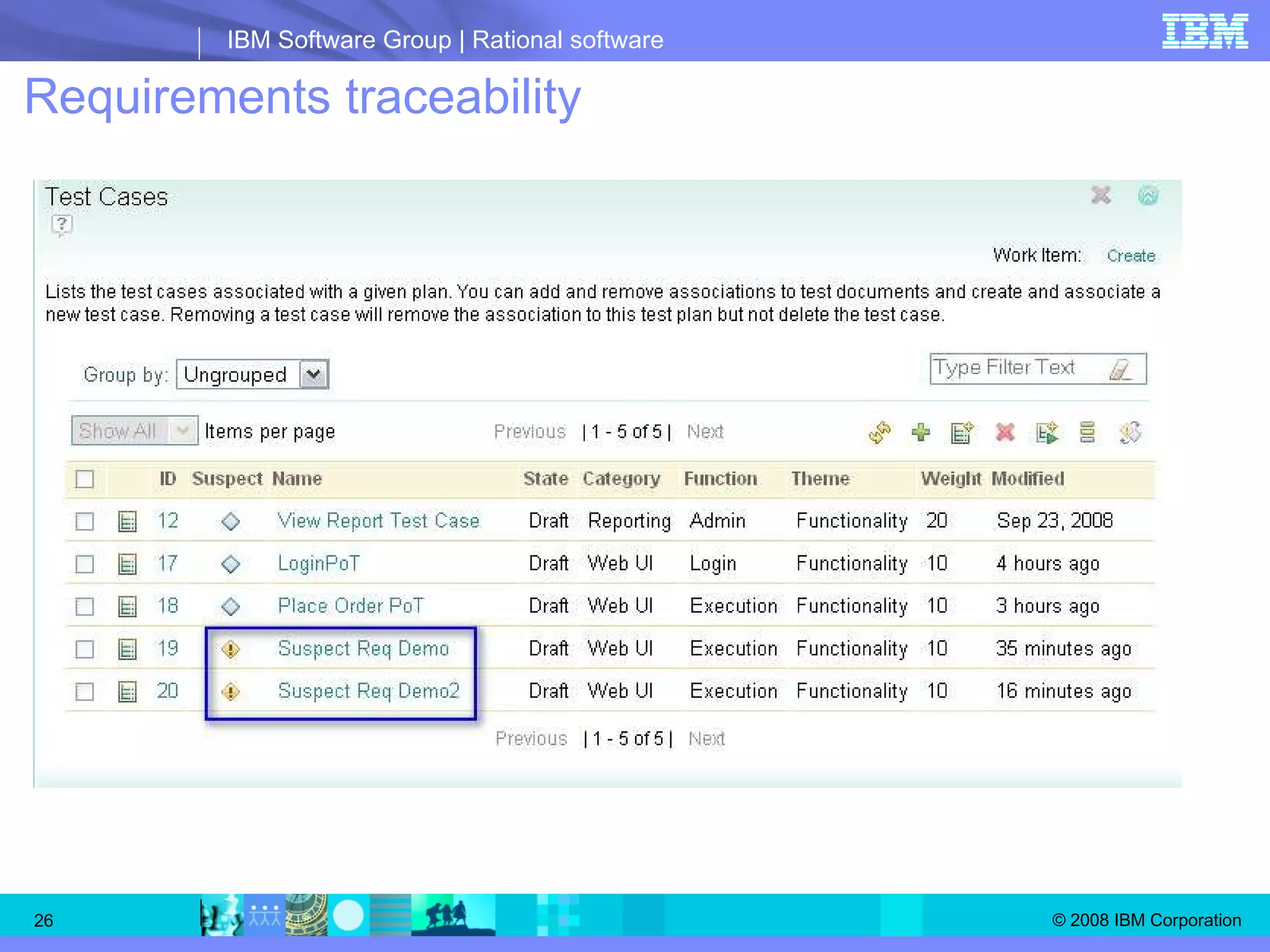Open the LoginPoT test case link
Screen dimensions: 1270x952
[x=319, y=563]
